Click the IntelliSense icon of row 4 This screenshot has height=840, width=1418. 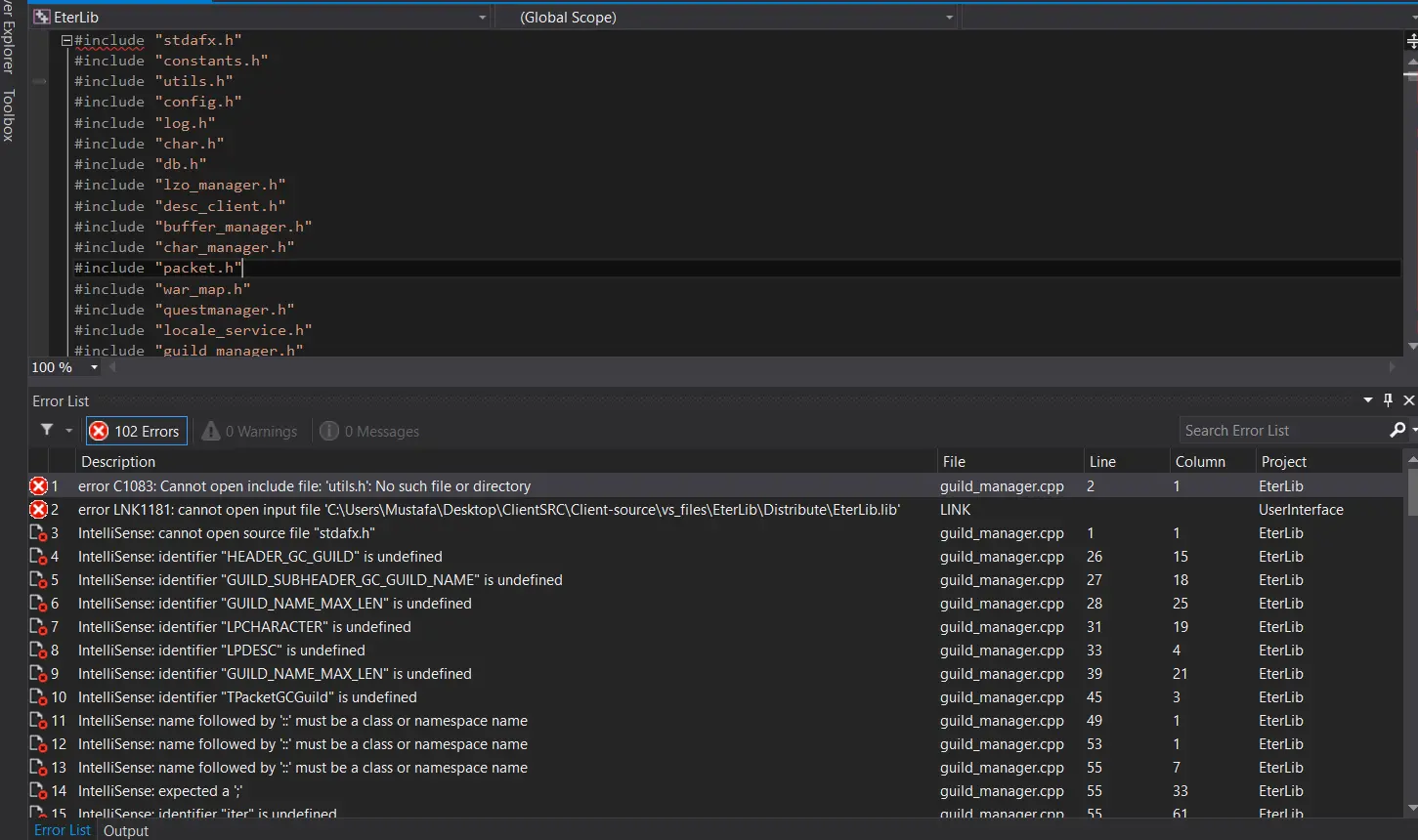39,556
